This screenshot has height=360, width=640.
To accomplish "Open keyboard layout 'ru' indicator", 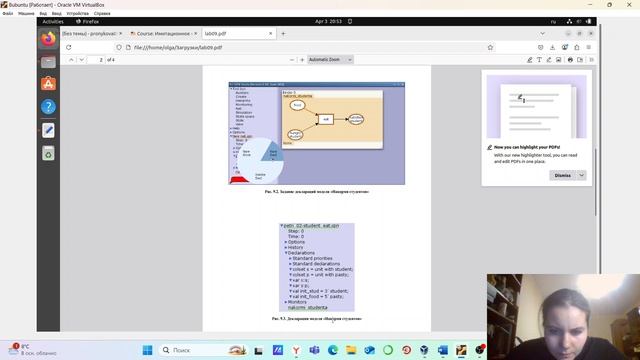I will pos(553,22).
